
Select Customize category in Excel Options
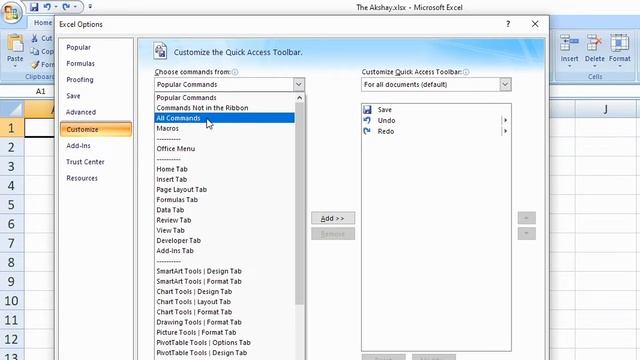click(x=96, y=129)
